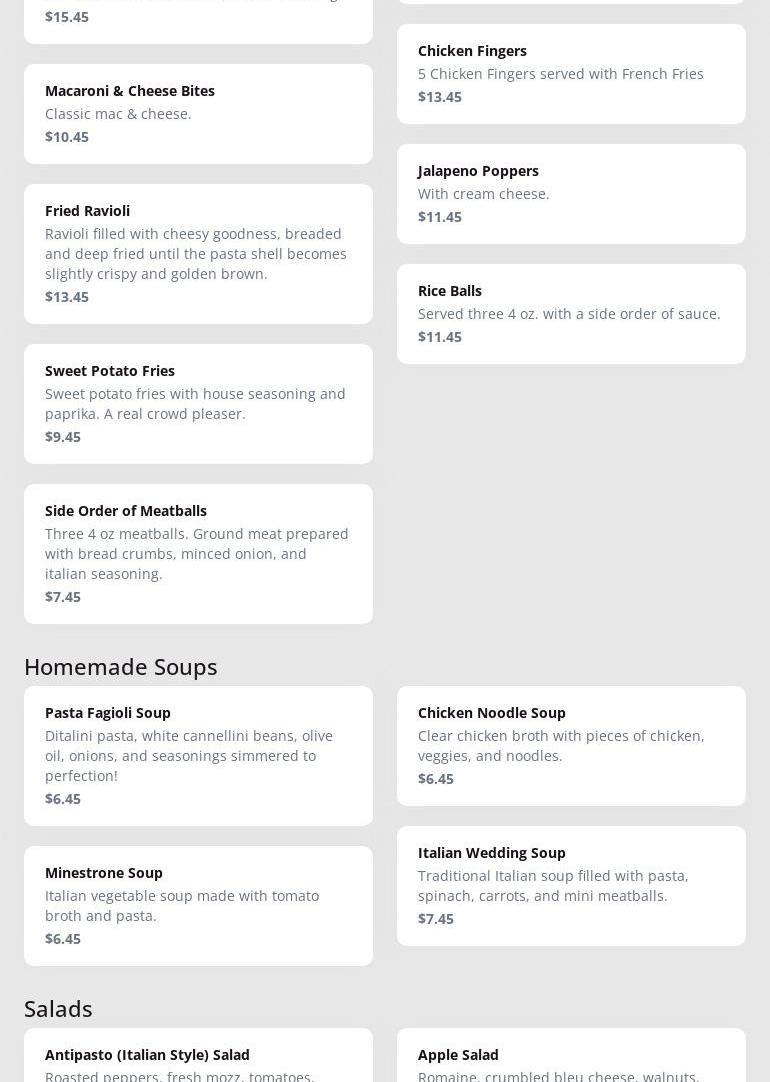Image resolution: width=770 pixels, height=1082 pixels.
Task: Click the Homemade Soups section heading
Action: coord(120,666)
